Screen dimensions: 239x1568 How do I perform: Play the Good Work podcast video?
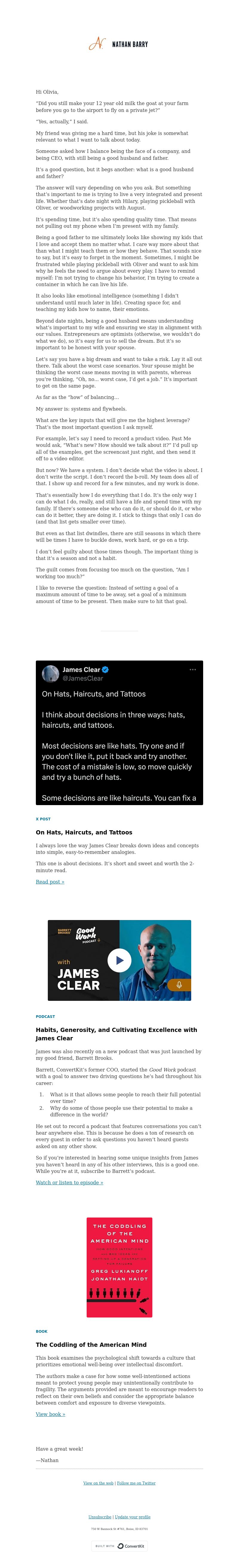tap(119, 960)
